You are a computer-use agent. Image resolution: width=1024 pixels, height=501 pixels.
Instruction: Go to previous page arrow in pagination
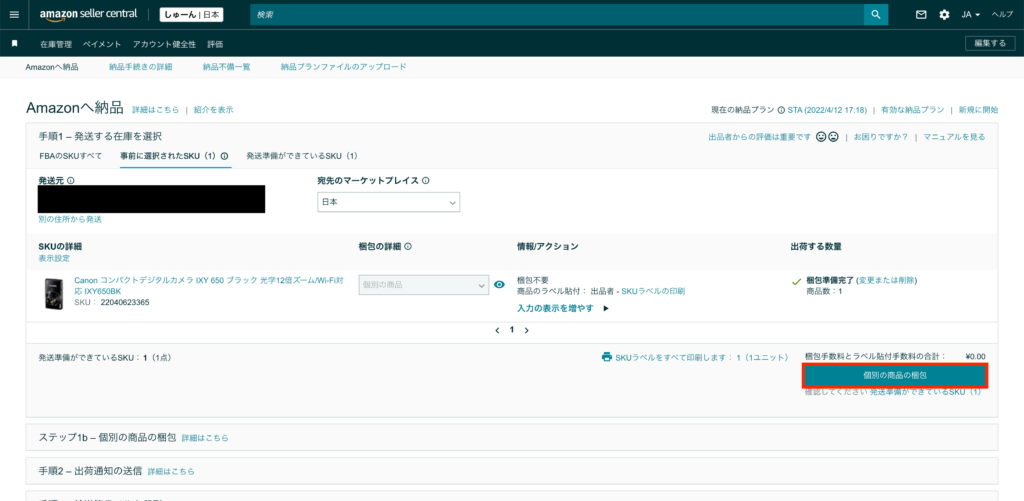[x=497, y=331]
